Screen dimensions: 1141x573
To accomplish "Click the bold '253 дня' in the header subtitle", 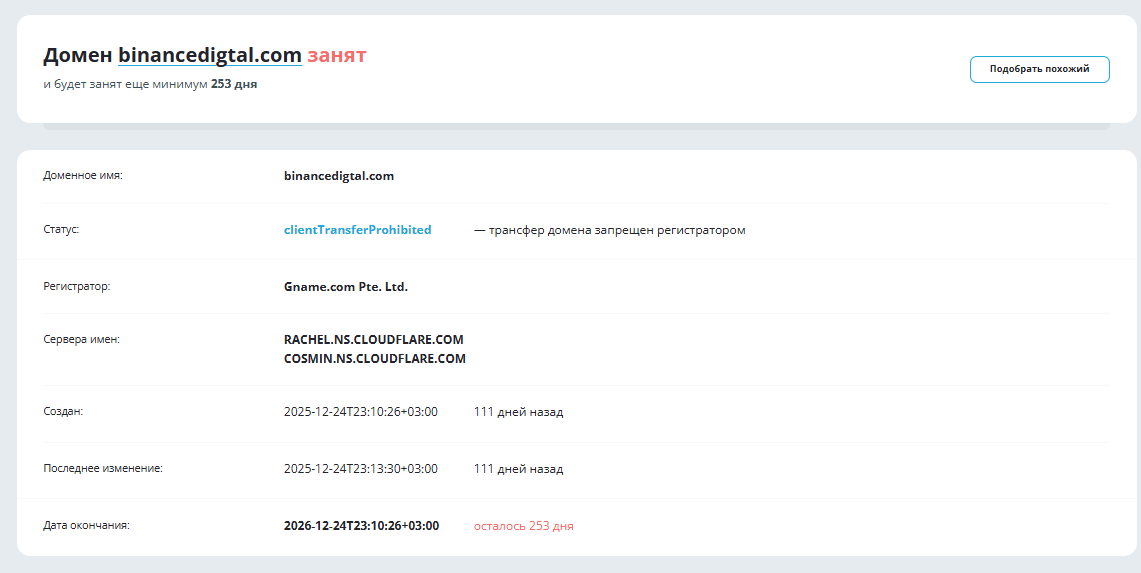I will pos(234,84).
